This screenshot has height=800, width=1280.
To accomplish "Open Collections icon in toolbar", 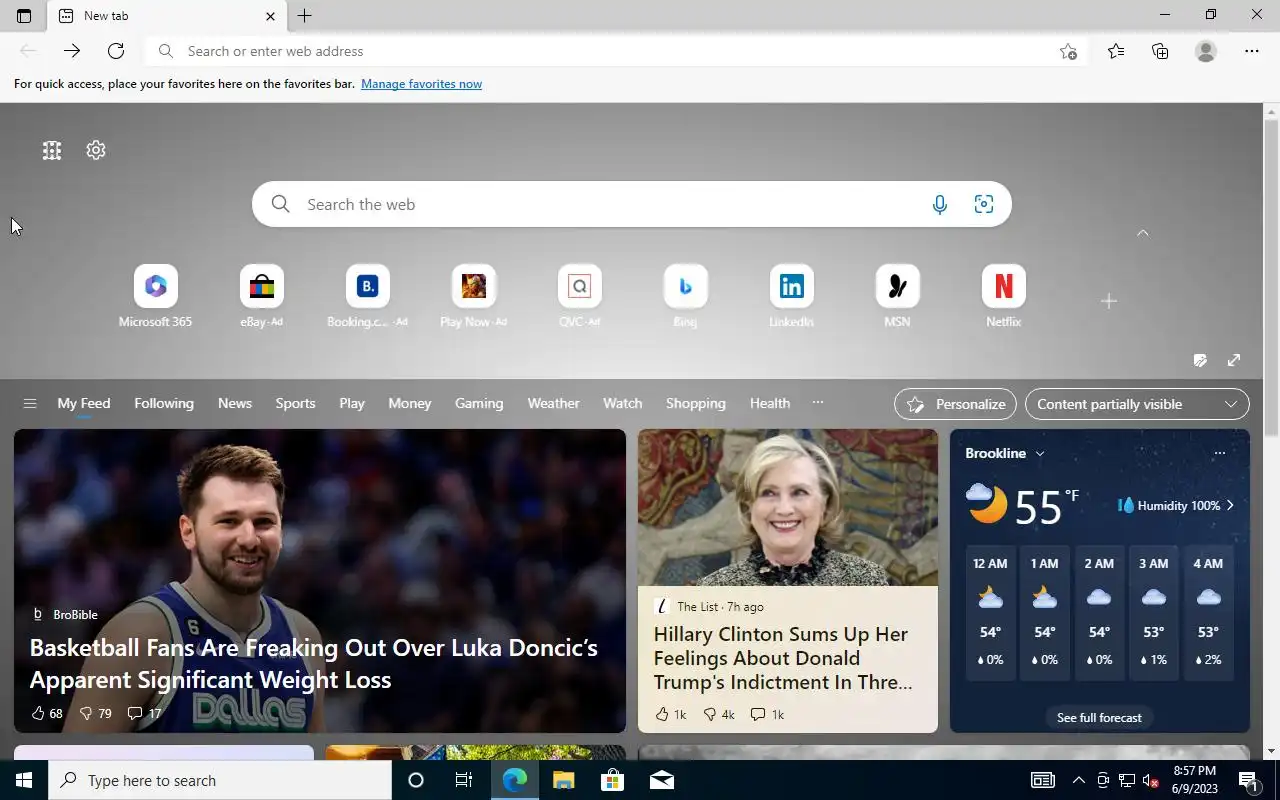I will (1160, 51).
